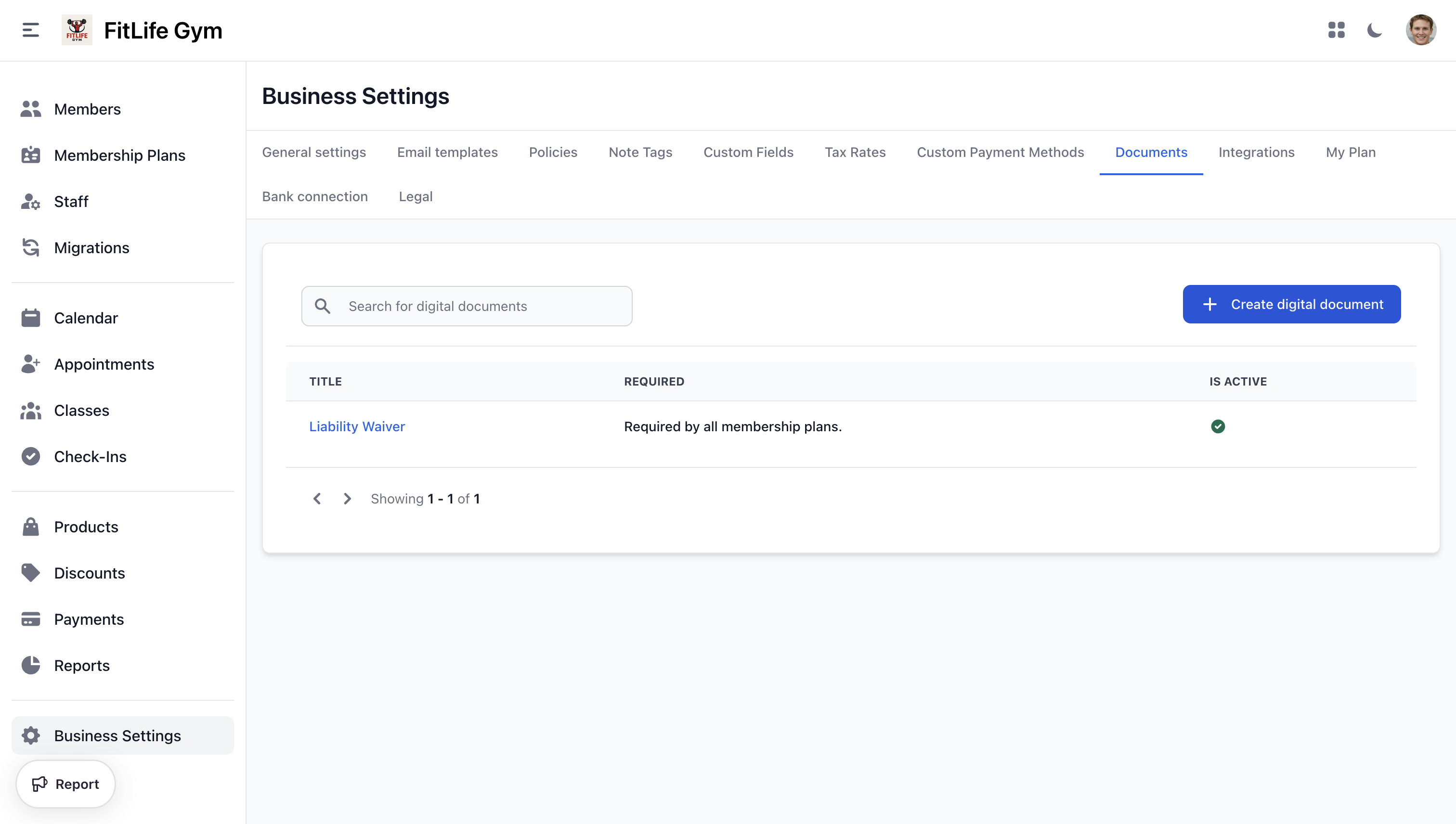The height and width of the screenshot is (824, 1456).
Task: Go to the previous page of documents
Action: pyautogui.click(x=317, y=499)
